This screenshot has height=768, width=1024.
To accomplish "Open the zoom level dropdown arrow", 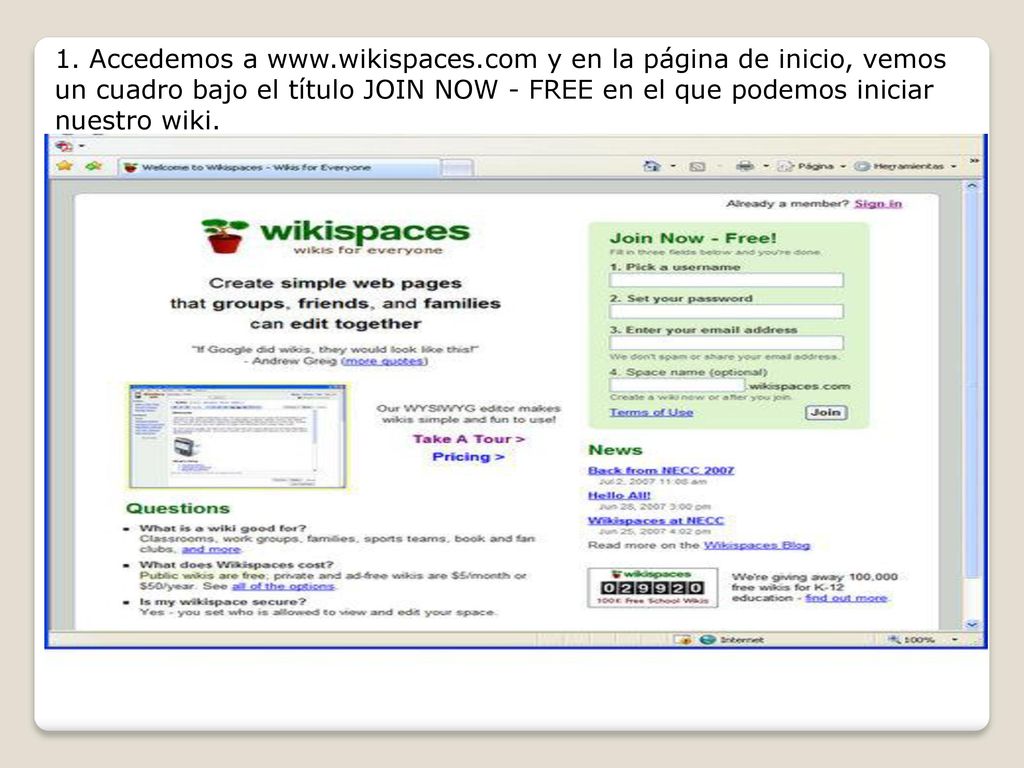I will coord(955,639).
